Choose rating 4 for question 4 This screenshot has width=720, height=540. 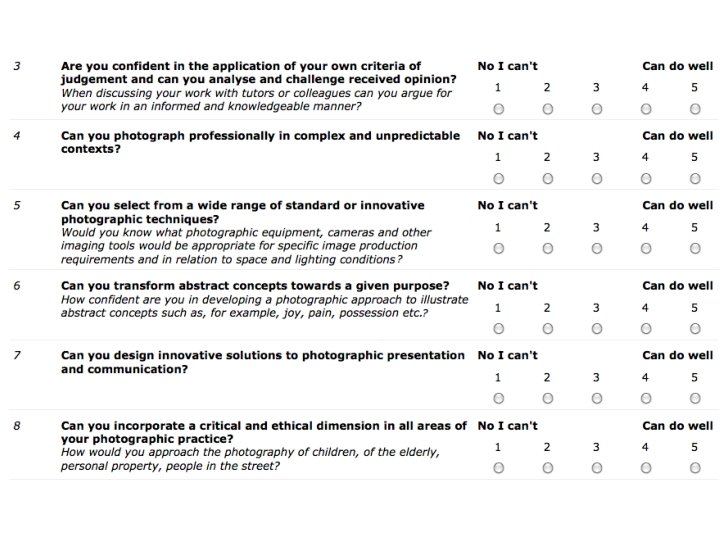[646, 179]
